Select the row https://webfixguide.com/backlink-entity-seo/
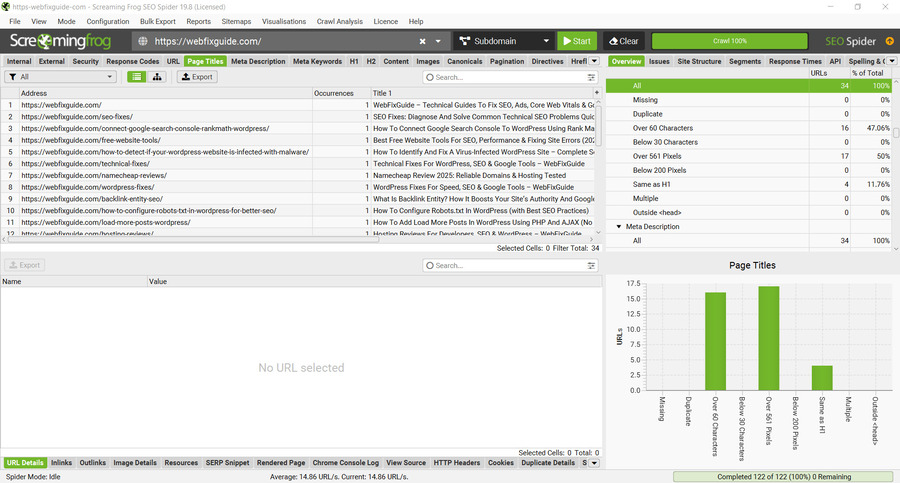Image resolution: width=900 pixels, height=483 pixels. (298, 199)
